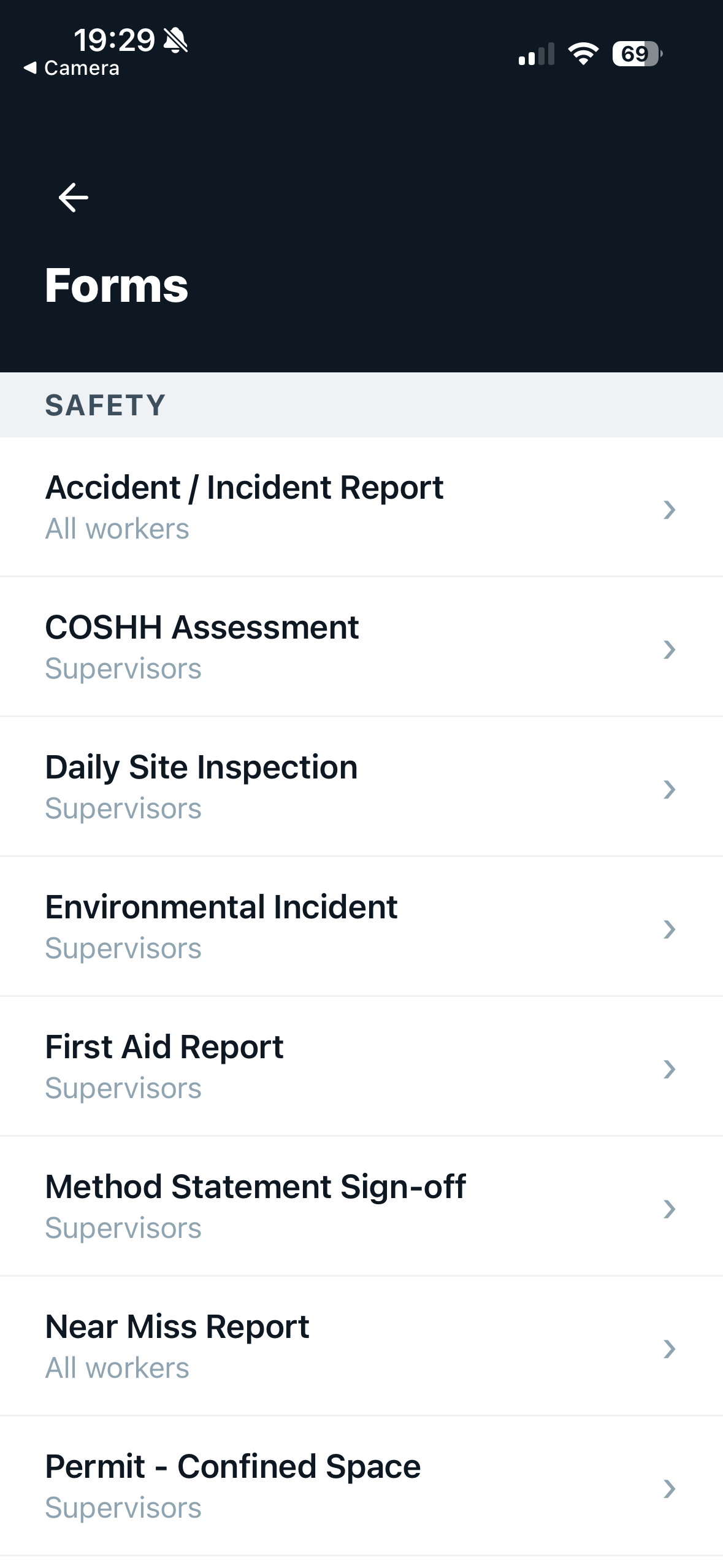Expand the Near Miss Report row chevron
This screenshot has height=1568, width=723.
click(x=671, y=1347)
